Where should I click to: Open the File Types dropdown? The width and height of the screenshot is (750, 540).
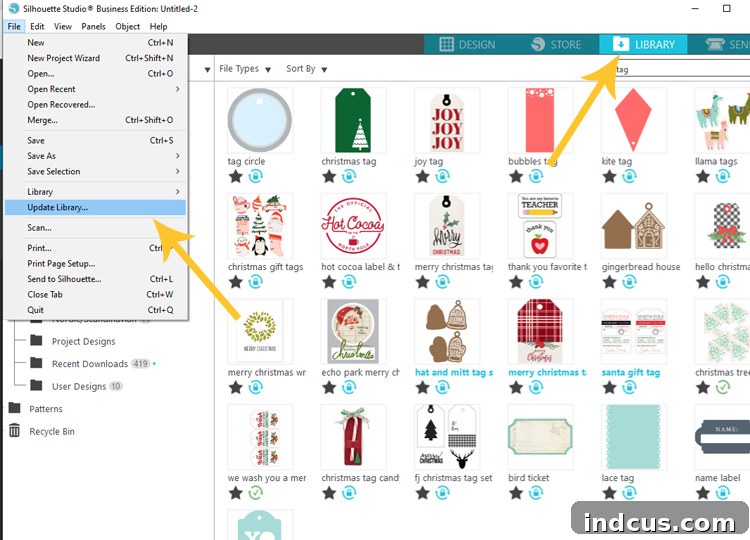245,69
